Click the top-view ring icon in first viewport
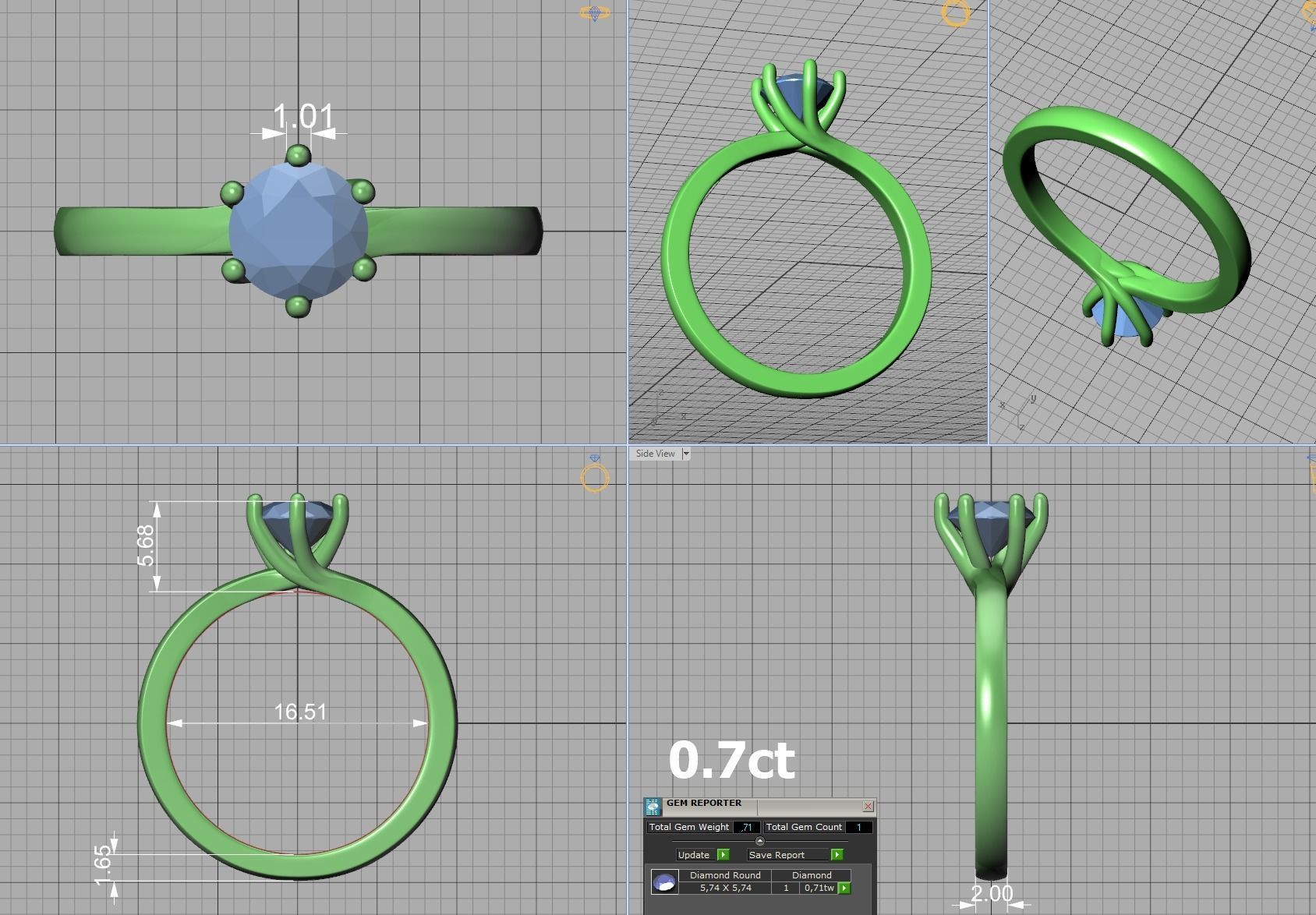Viewport: 1316px width, 915px height. point(594,13)
